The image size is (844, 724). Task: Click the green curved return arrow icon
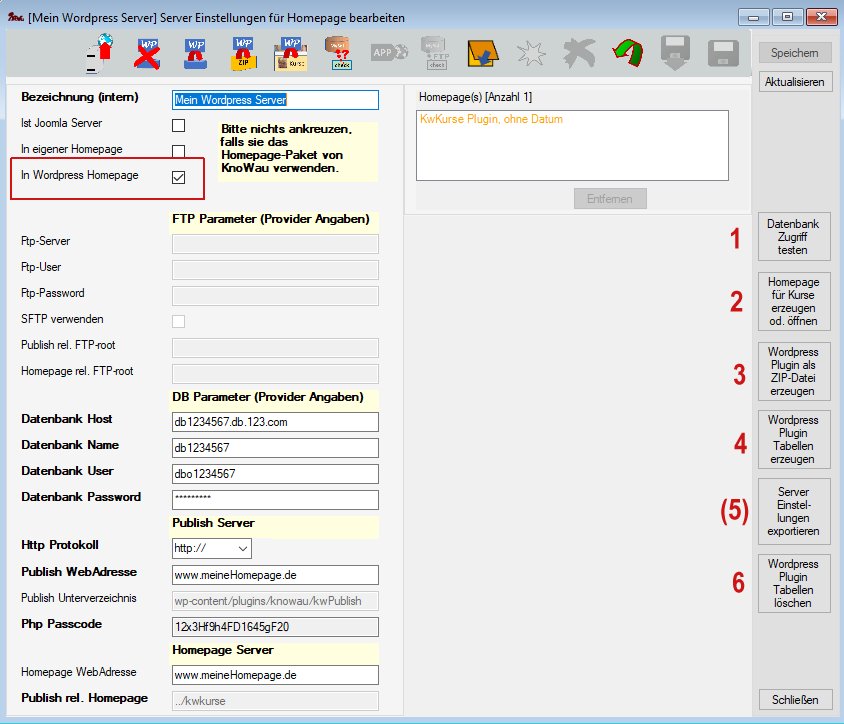tap(627, 53)
